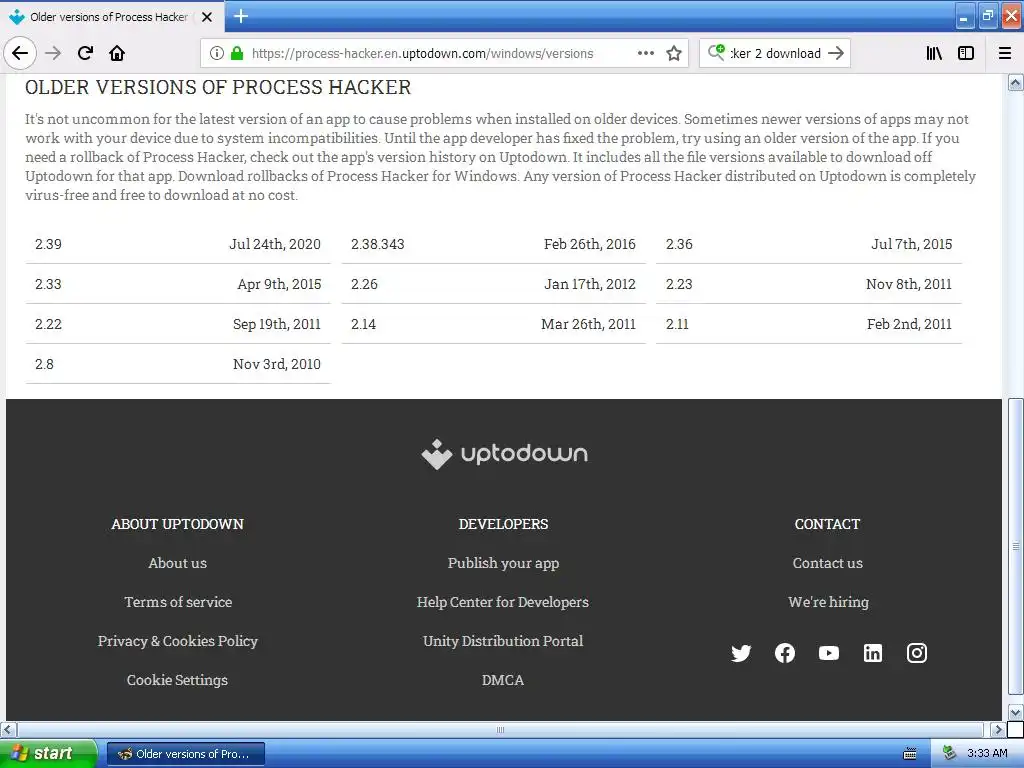
Task: Open the Library bookmarks icon
Action: (934, 53)
